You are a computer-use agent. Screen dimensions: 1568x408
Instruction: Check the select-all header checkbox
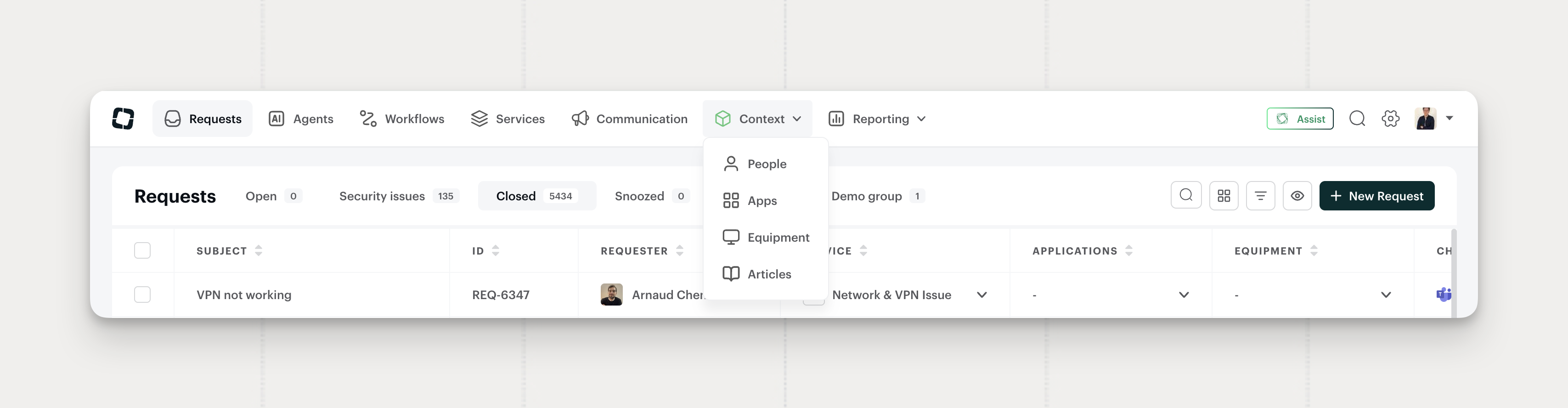point(142,250)
